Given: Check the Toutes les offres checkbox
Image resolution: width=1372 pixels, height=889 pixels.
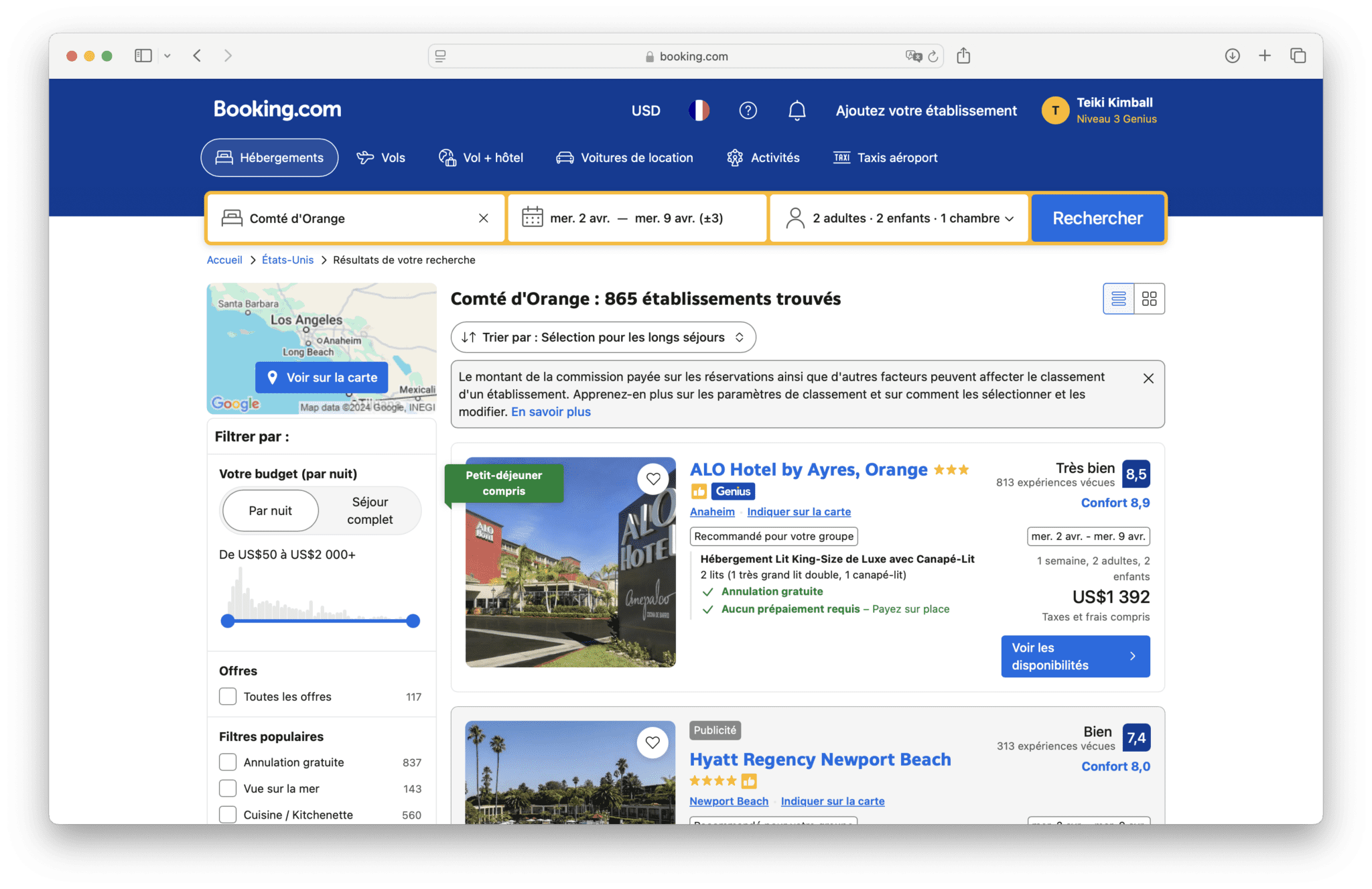Looking at the screenshot, I should (x=228, y=697).
